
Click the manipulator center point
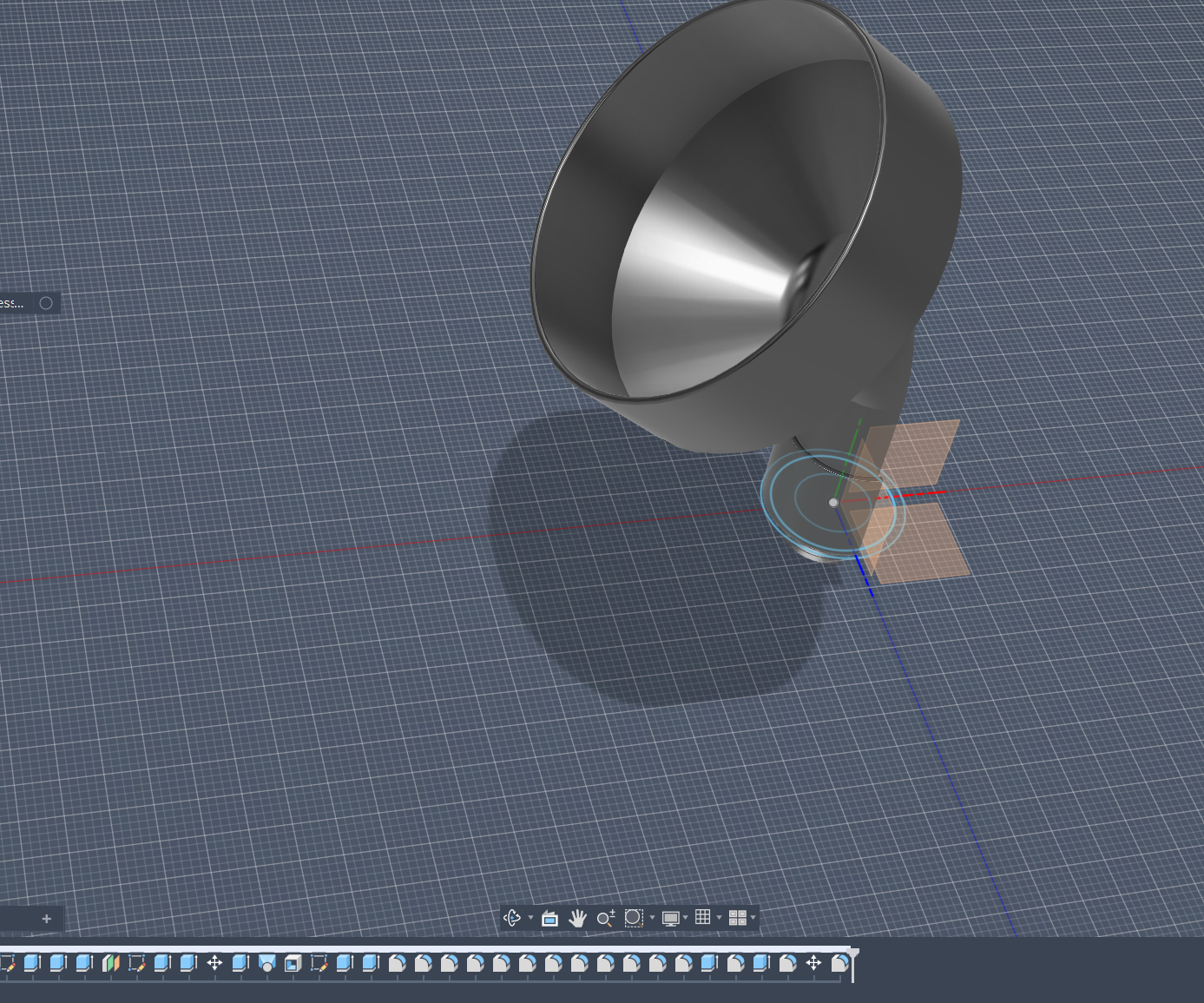click(833, 502)
